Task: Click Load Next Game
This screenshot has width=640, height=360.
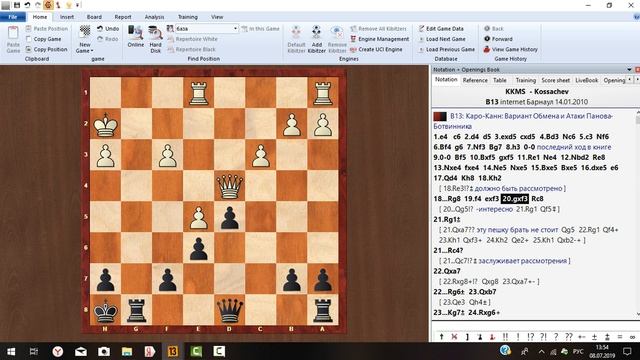Action: pyautogui.click(x=442, y=39)
